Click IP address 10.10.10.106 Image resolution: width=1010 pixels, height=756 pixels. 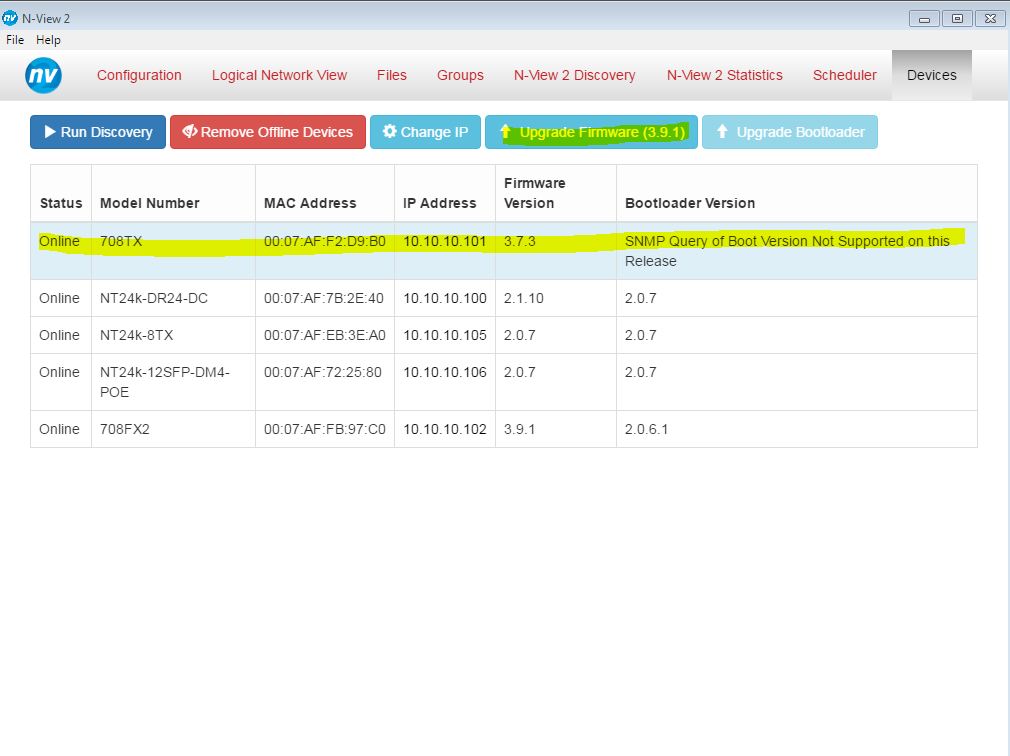444,372
